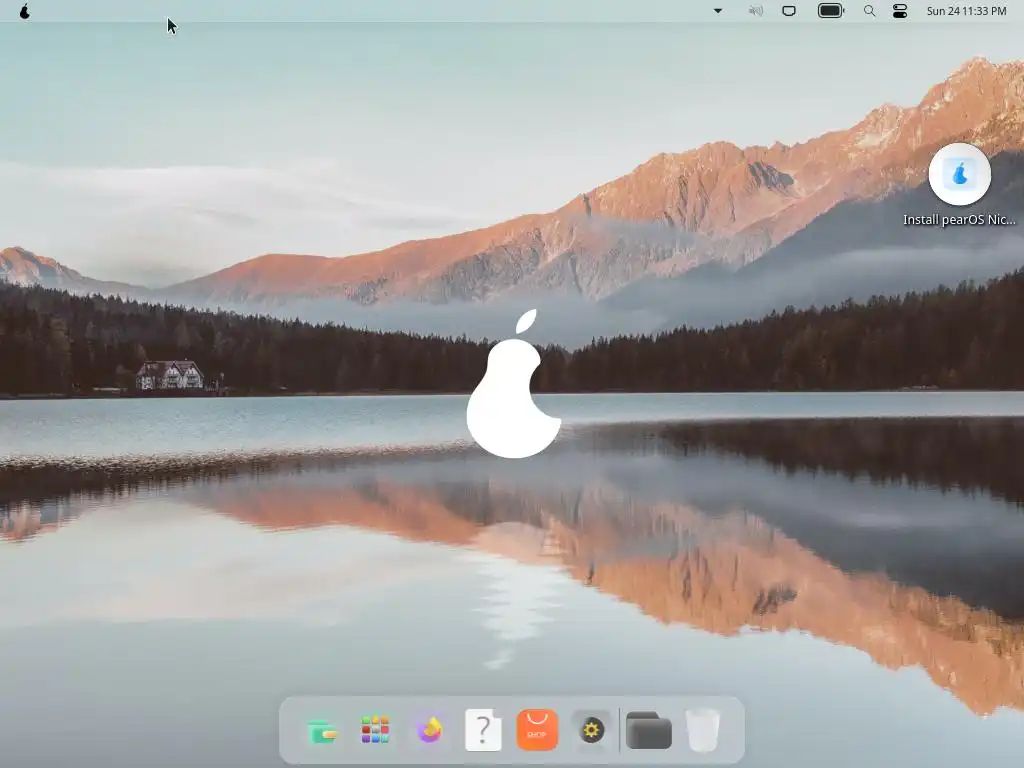
Task: Open the colorful app launcher grid
Action: point(376,730)
